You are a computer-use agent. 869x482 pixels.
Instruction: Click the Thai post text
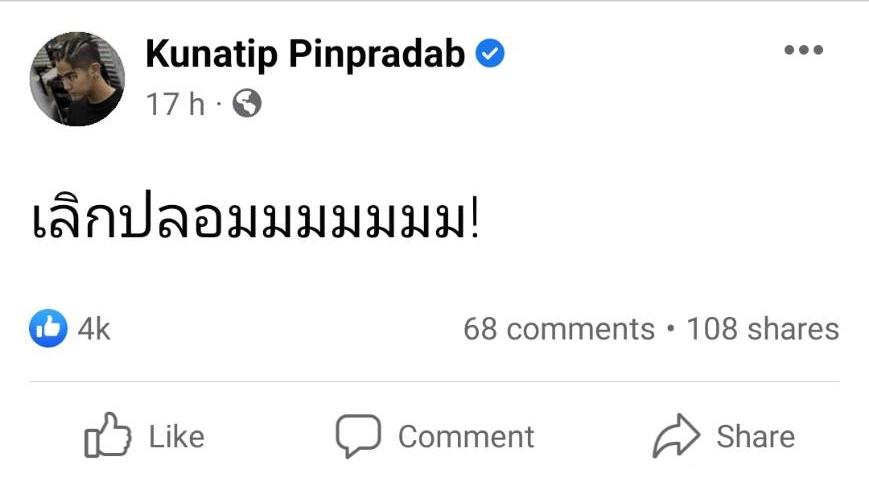tap(256, 221)
